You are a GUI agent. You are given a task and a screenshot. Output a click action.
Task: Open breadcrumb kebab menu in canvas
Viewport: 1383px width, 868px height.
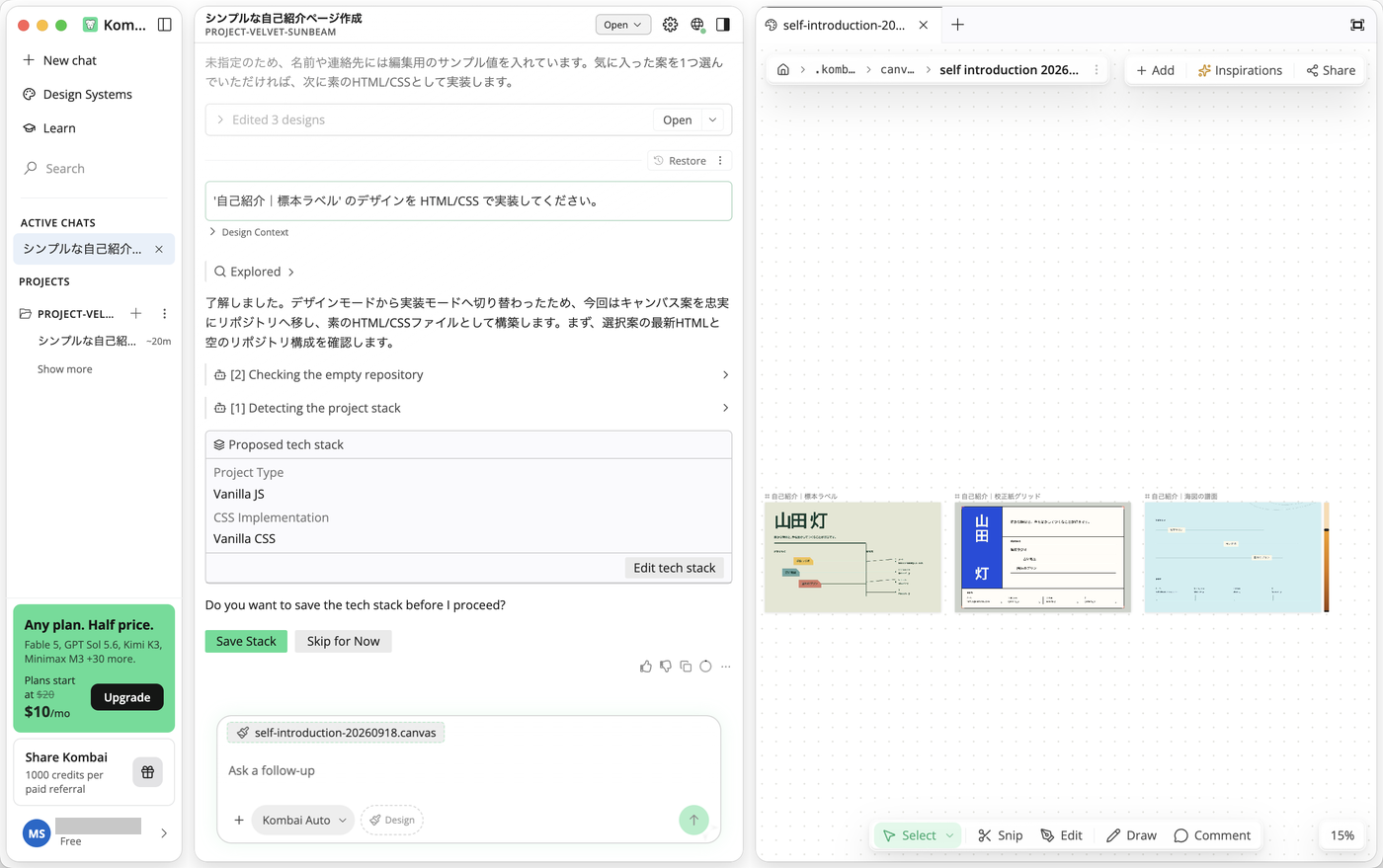[1096, 70]
